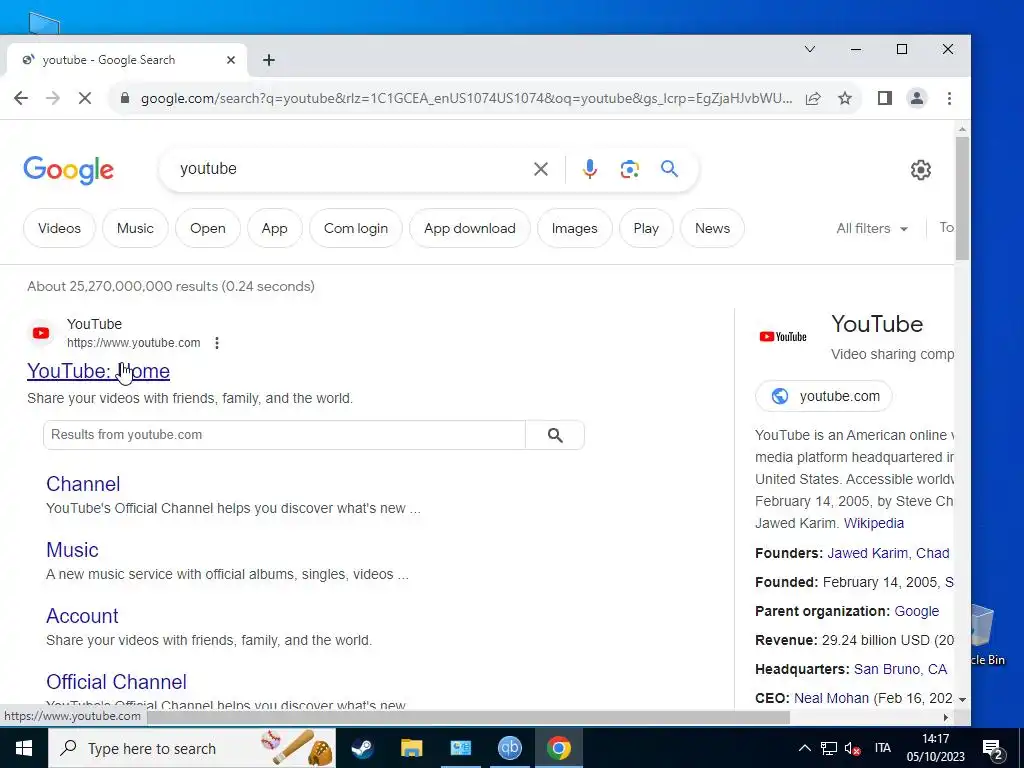1024x768 pixels.
Task: Open Windows Start menu
Action: [x=24, y=748]
